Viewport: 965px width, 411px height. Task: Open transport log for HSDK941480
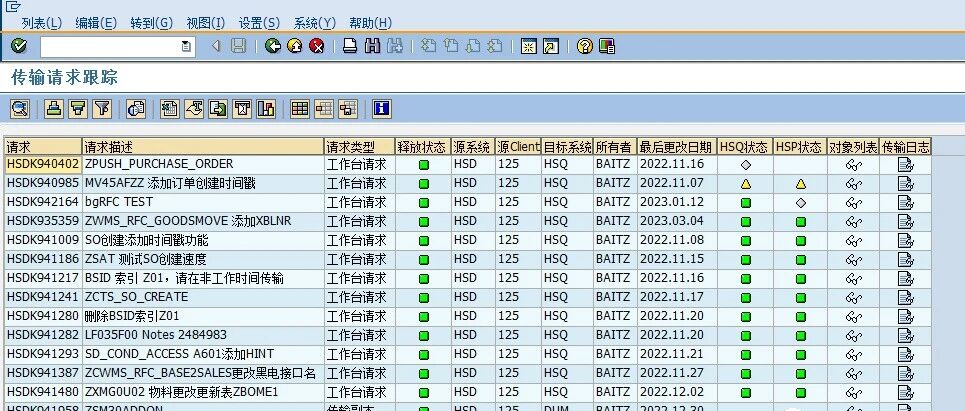point(905,393)
